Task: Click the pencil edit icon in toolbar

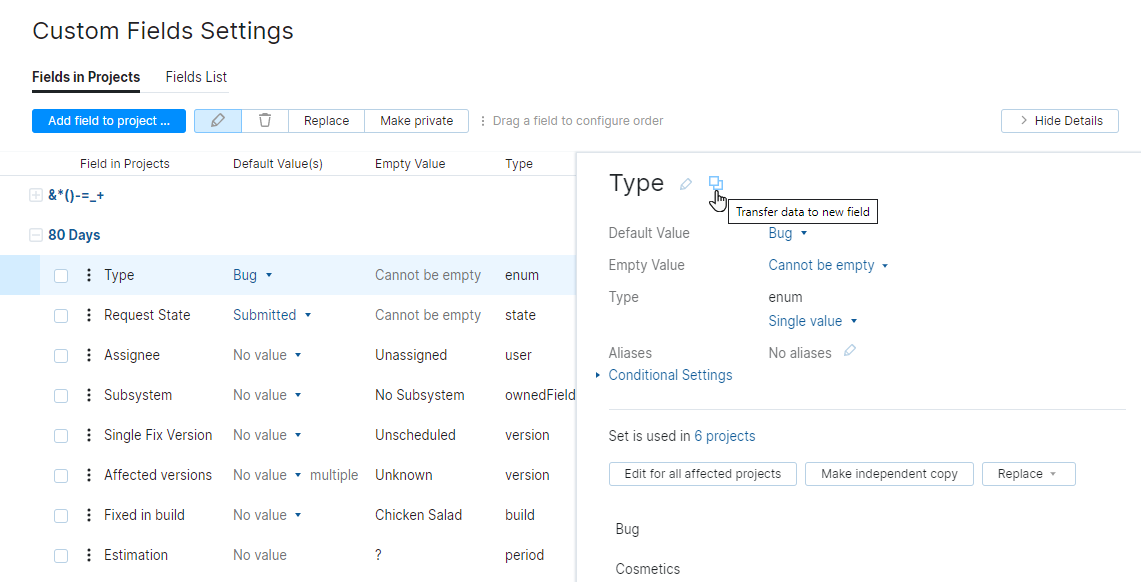Action: (217, 120)
